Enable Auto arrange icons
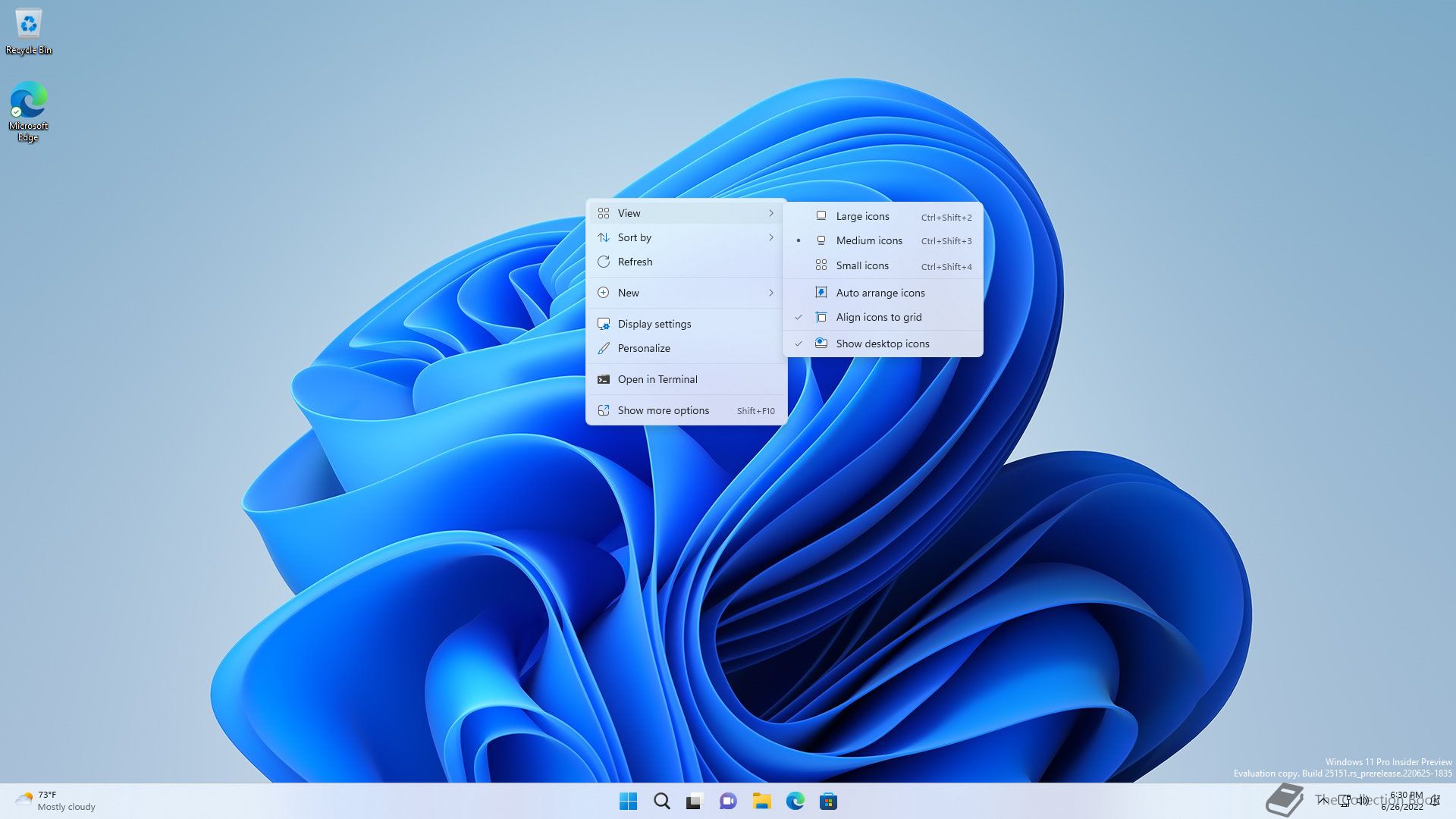 click(x=883, y=293)
